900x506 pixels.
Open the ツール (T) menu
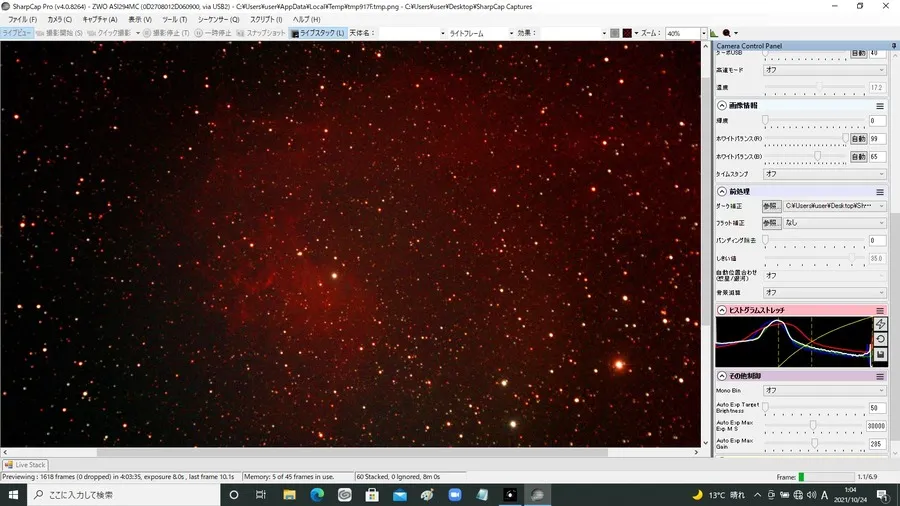click(174, 20)
